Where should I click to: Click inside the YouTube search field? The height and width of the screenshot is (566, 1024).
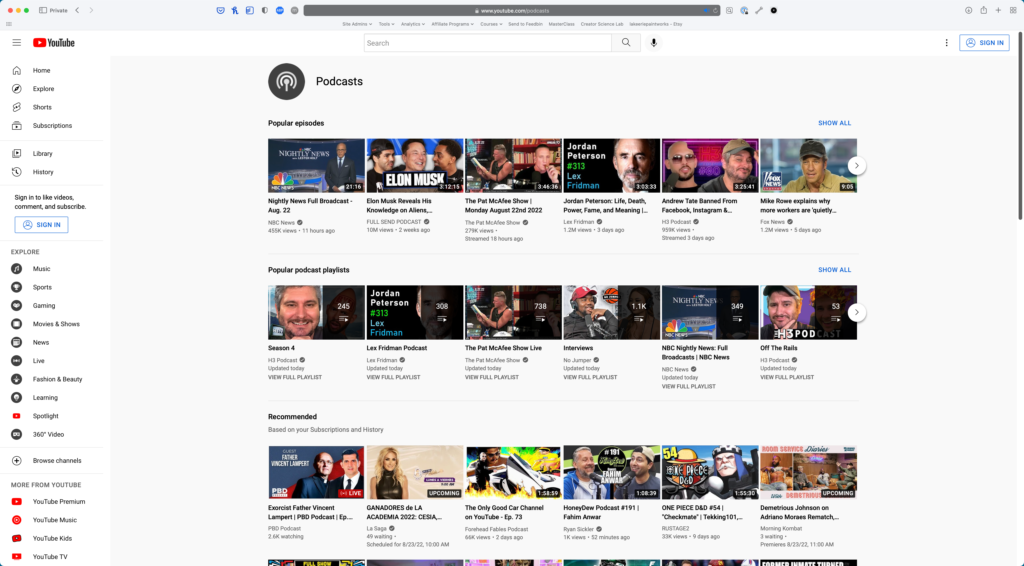(487, 43)
